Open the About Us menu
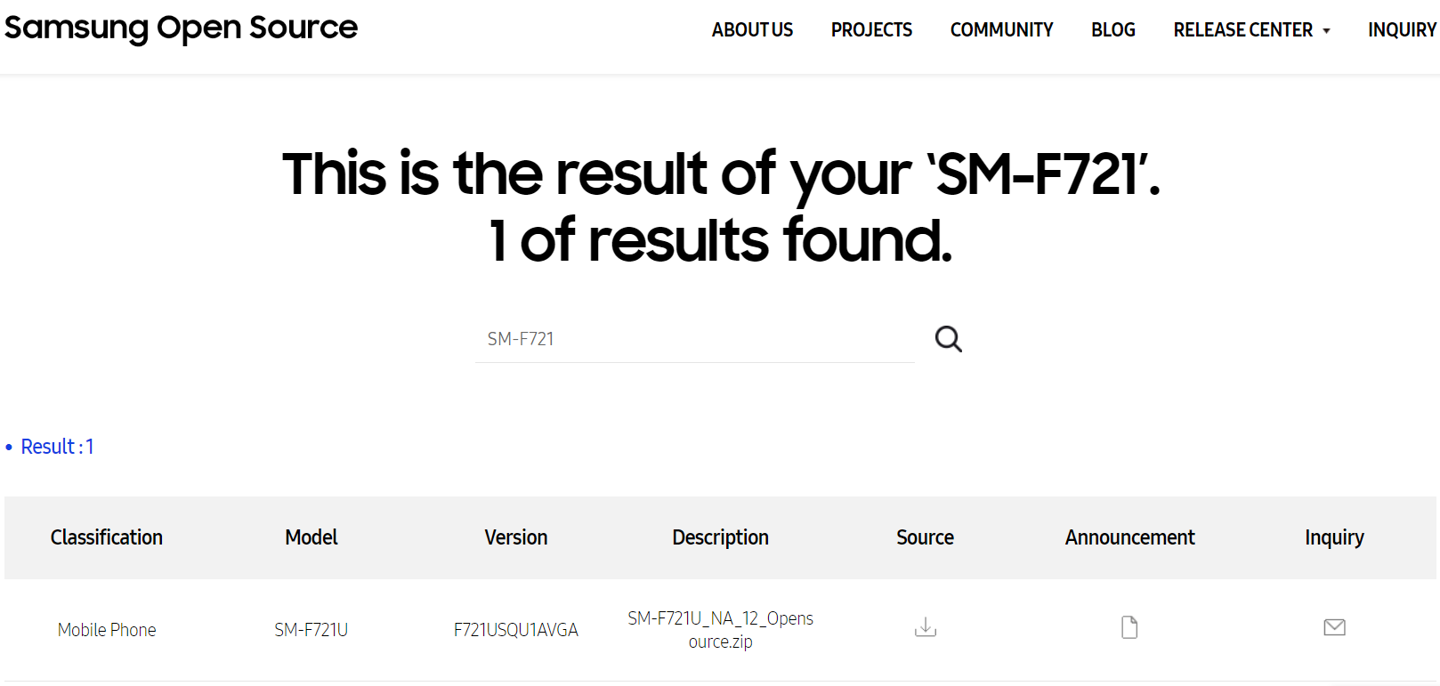1440x686 pixels. click(x=752, y=30)
